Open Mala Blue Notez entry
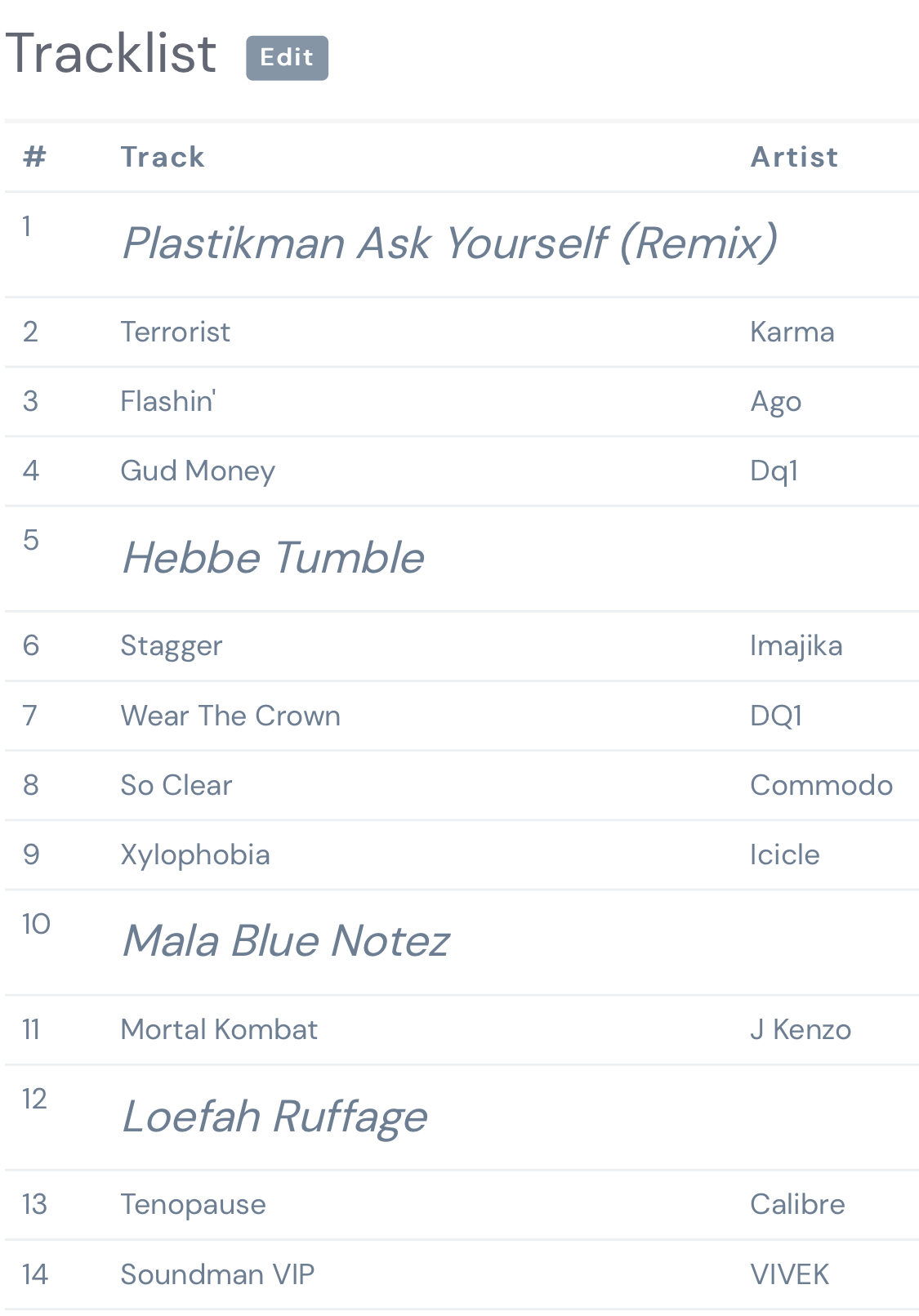This screenshot has width=919, height=1316. click(286, 941)
